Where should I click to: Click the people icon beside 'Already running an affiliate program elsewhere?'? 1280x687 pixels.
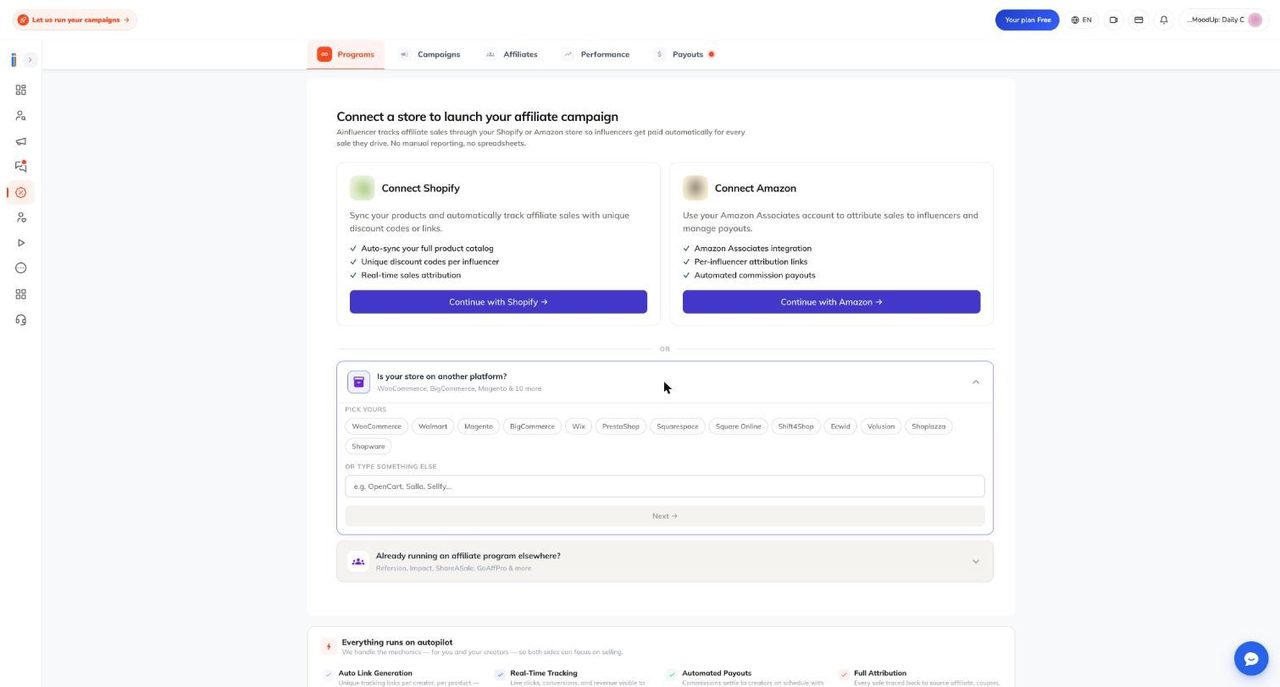[358, 562]
